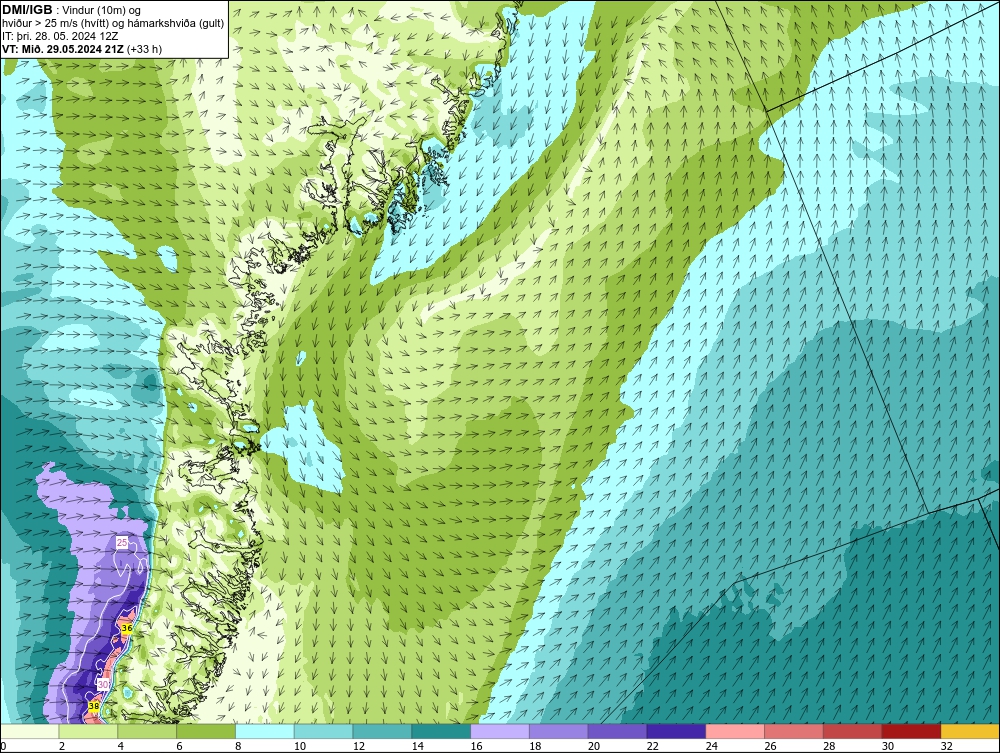Click the 30–32 m/s dark red legend swatch
This screenshot has height=753, width=1000.
pos(911,731)
